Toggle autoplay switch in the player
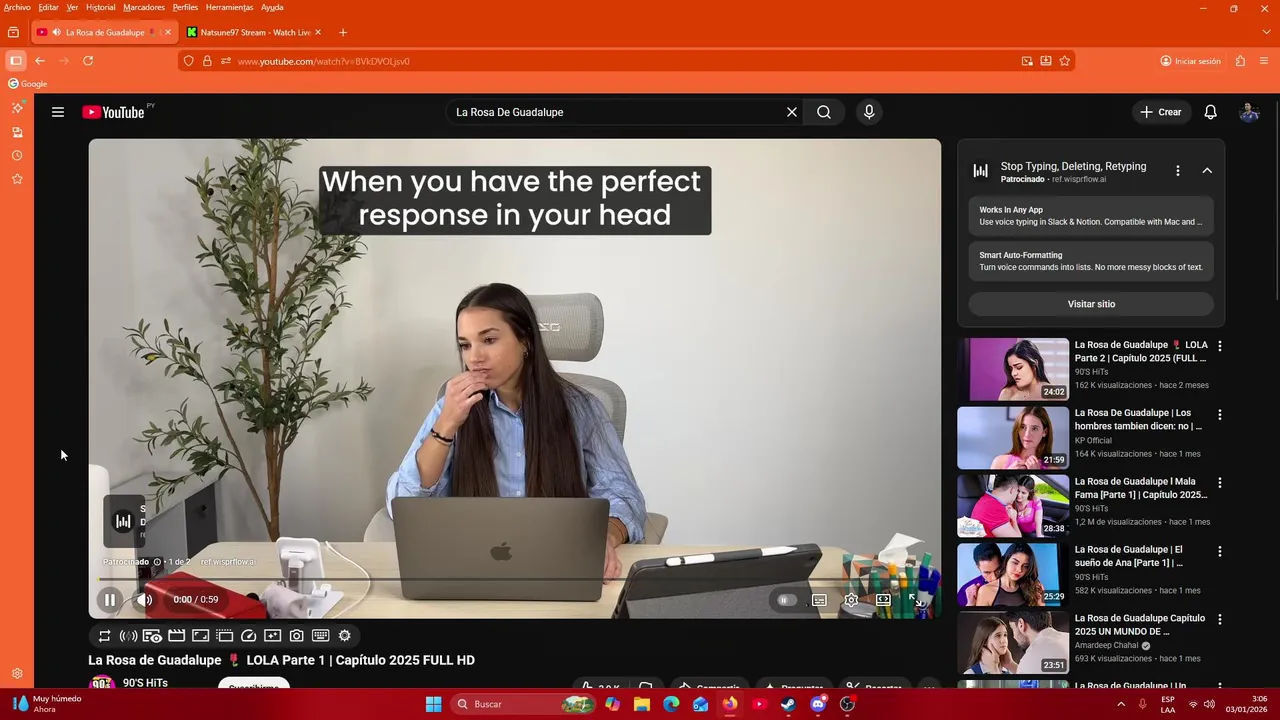1280x720 pixels. coord(787,600)
